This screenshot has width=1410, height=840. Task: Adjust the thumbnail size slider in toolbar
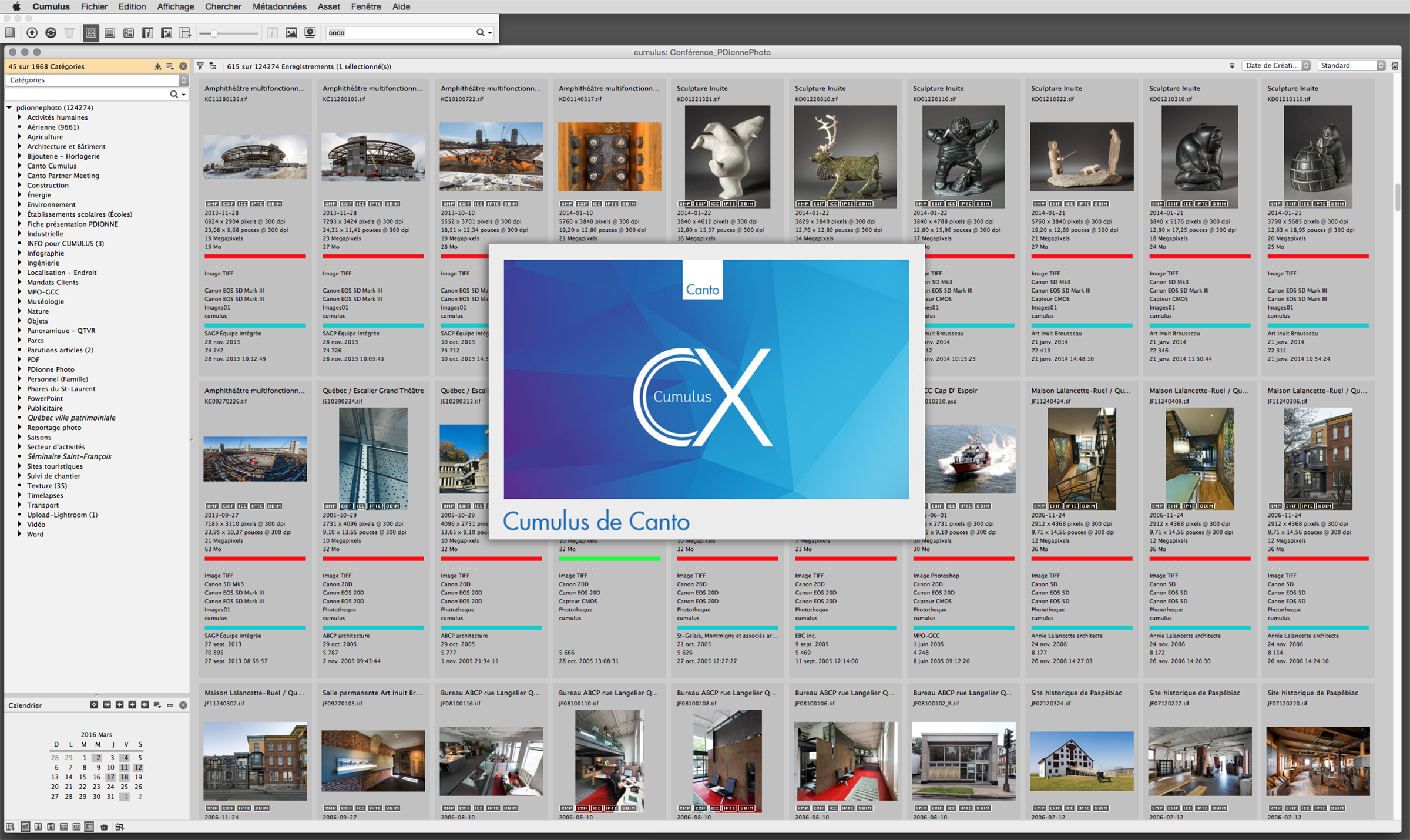(214, 33)
